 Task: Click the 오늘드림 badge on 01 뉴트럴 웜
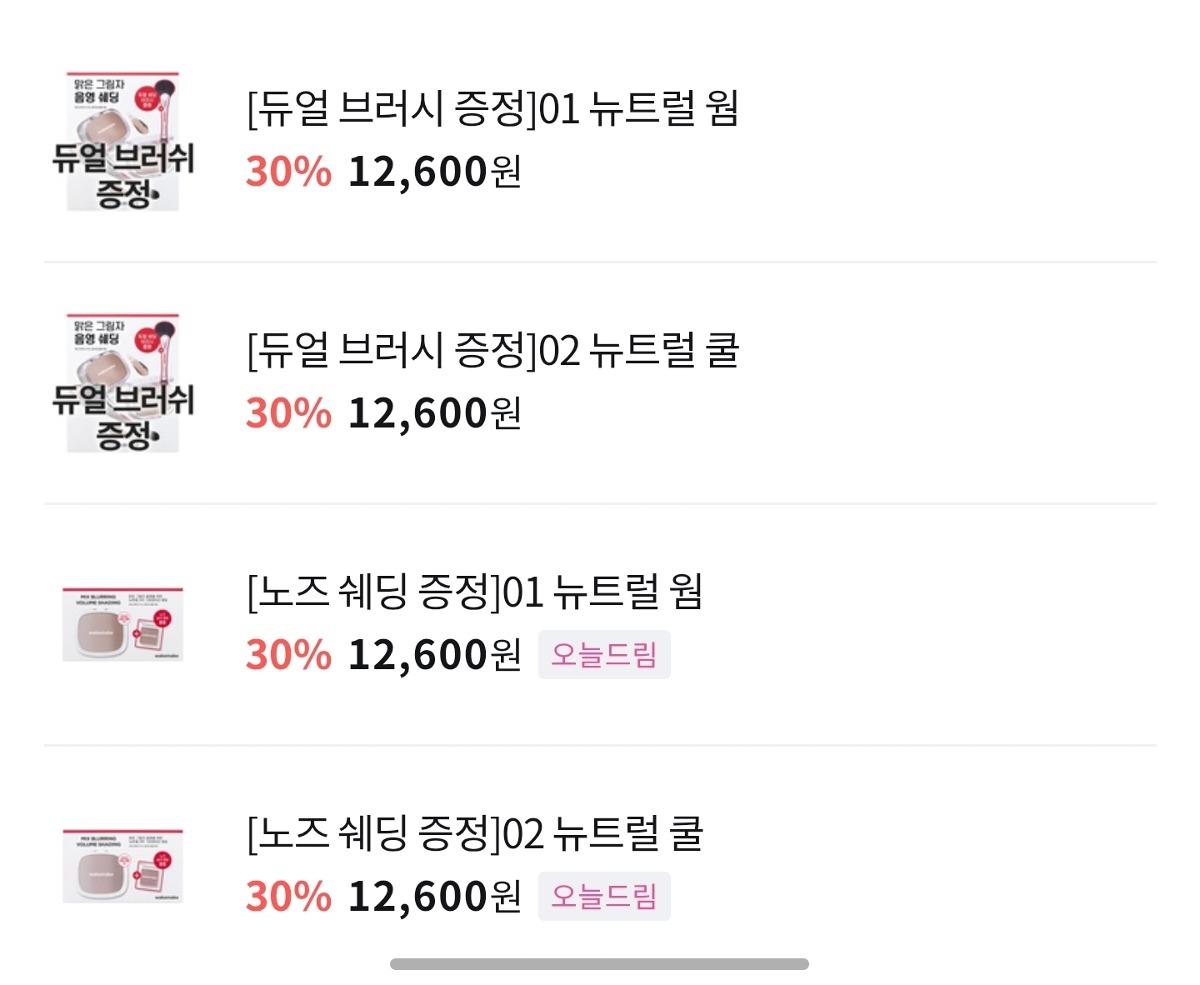point(604,655)
